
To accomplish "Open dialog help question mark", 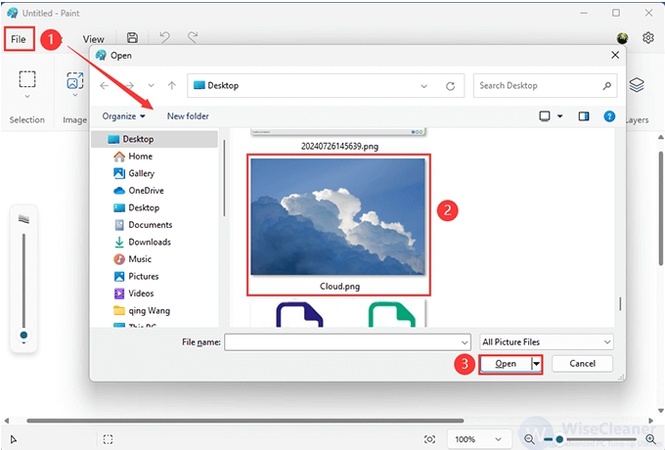I will tap(609, 116).
